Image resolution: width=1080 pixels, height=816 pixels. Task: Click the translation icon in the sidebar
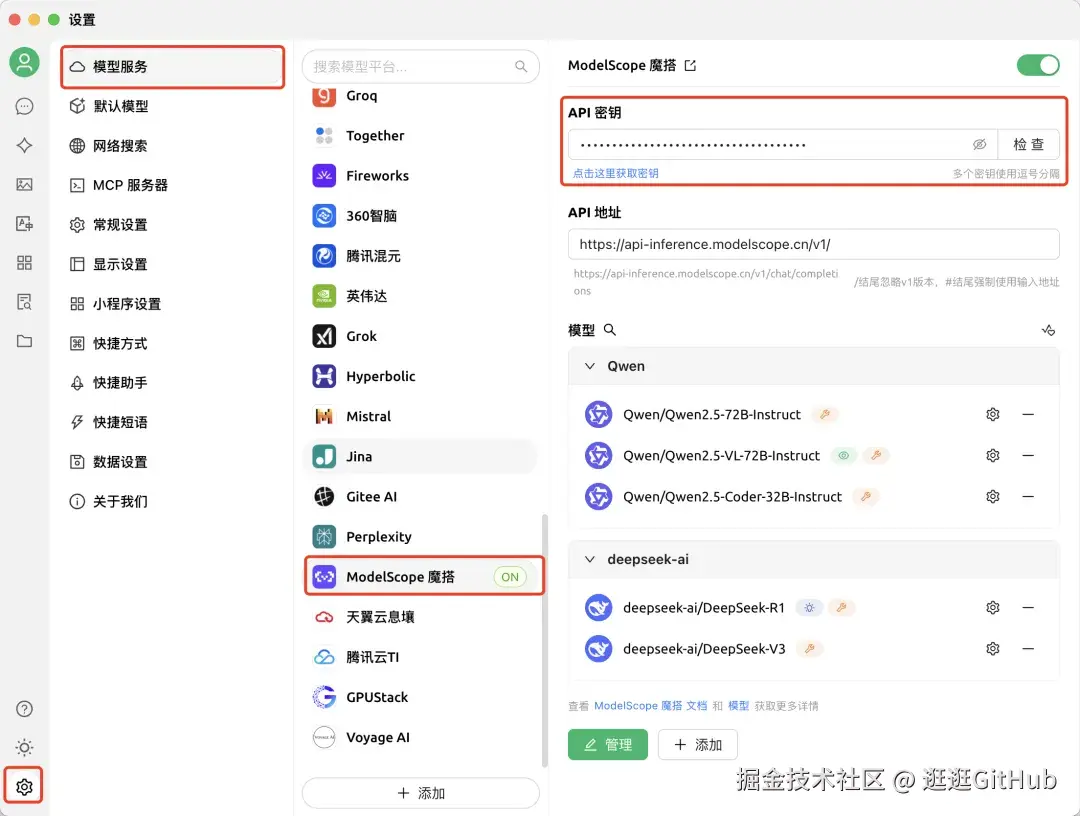[x=24, y=223]
